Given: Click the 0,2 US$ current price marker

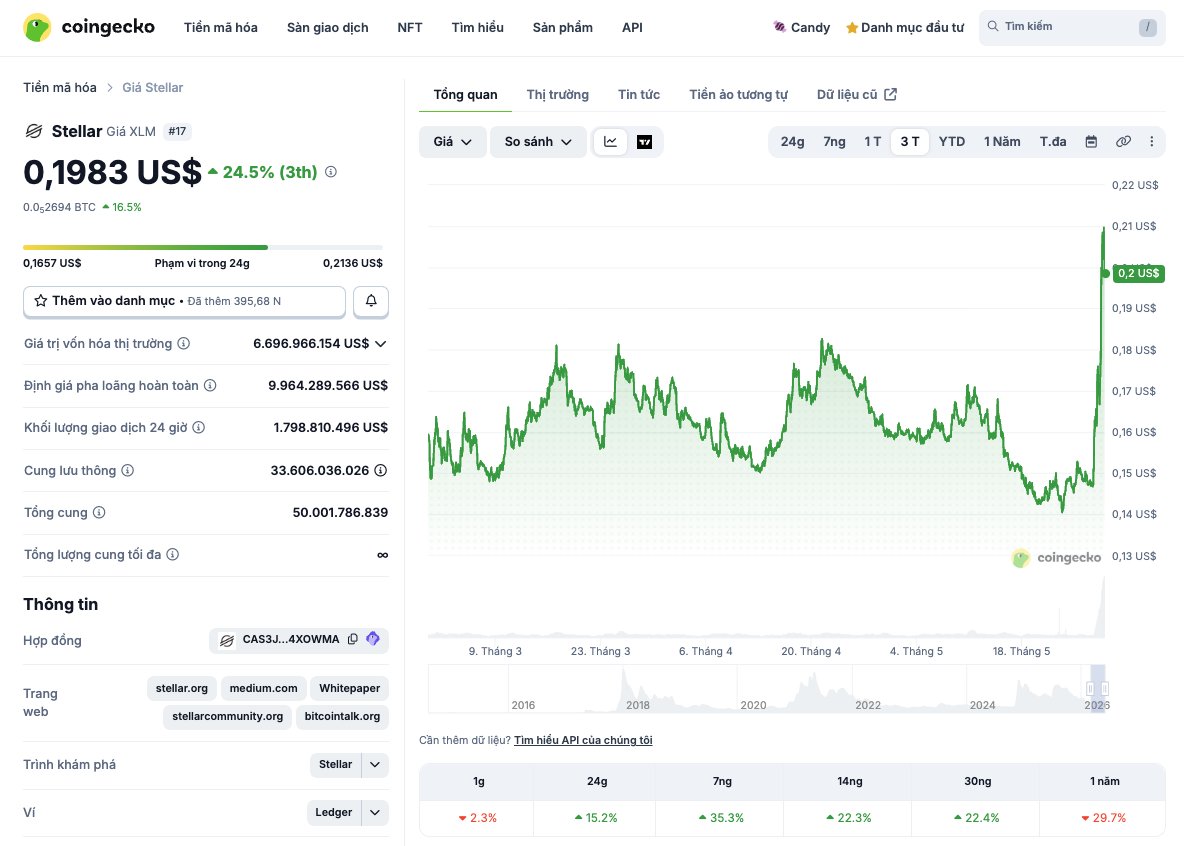Looking at the screenshot, I should (1138, 273).
